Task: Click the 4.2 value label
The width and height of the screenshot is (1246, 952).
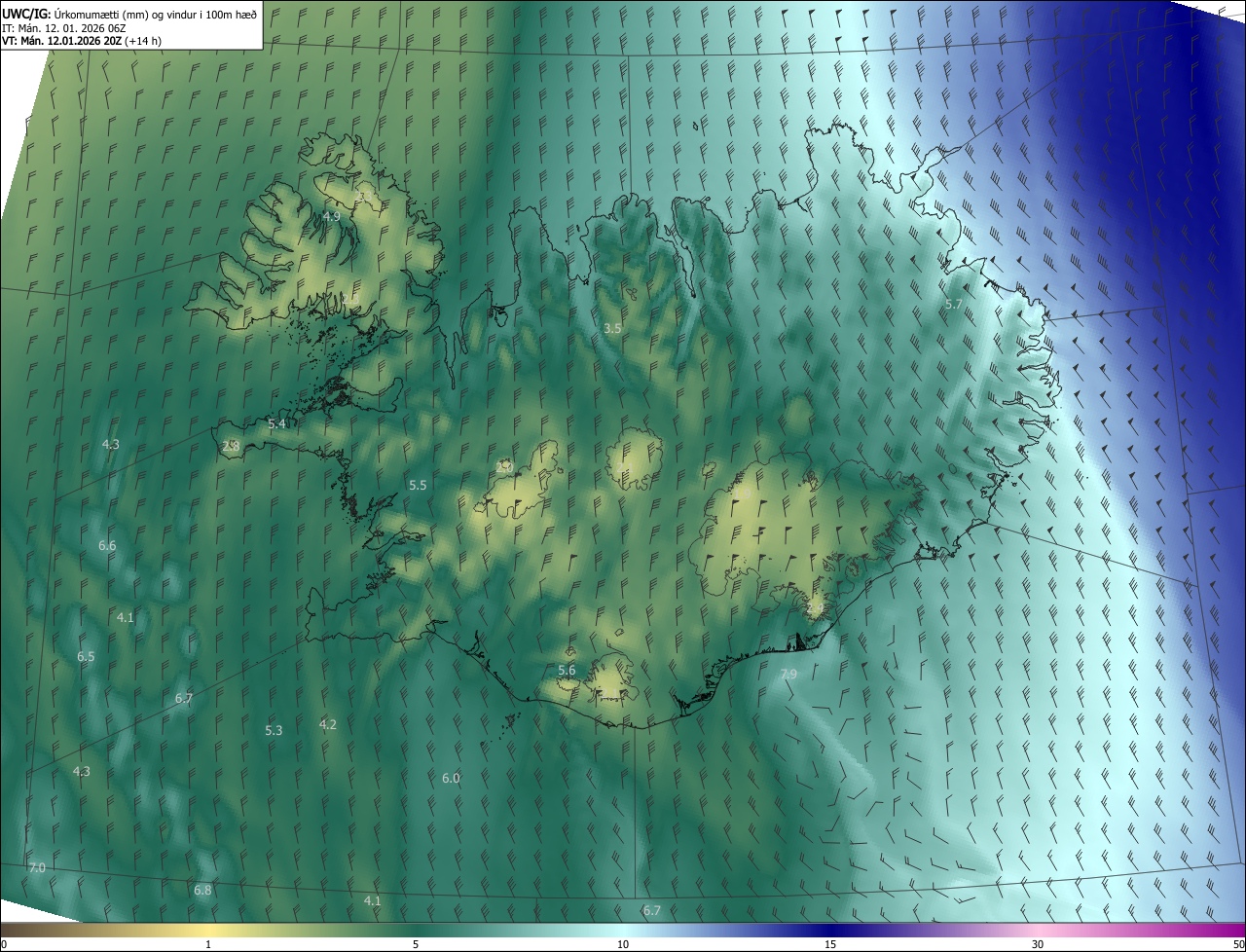Action: 328,724
